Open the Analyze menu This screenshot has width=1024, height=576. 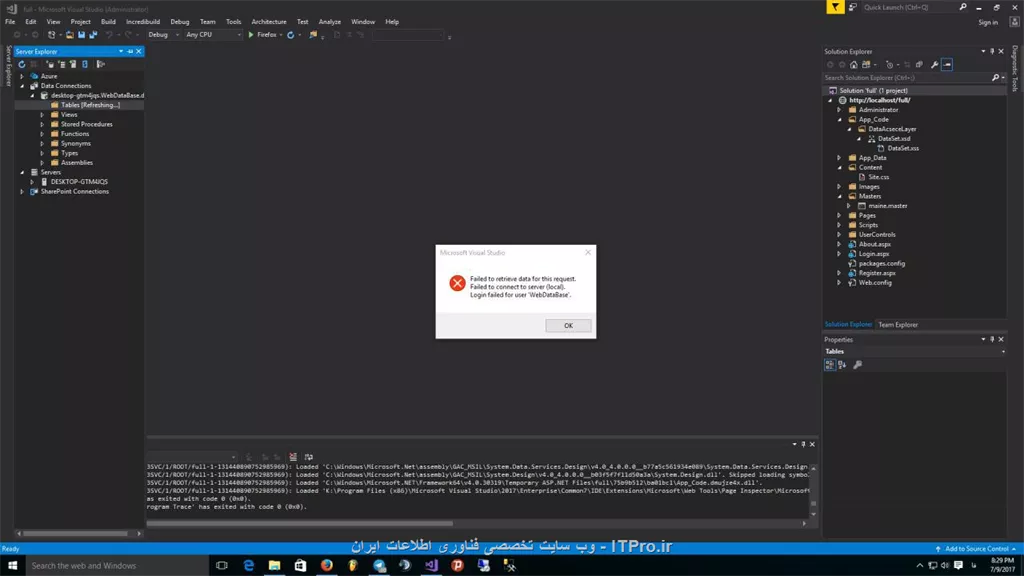[329, 22]
